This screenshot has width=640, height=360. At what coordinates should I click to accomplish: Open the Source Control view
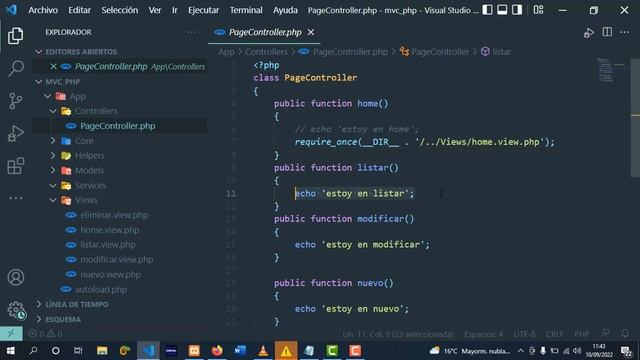[x=16, y=101]
